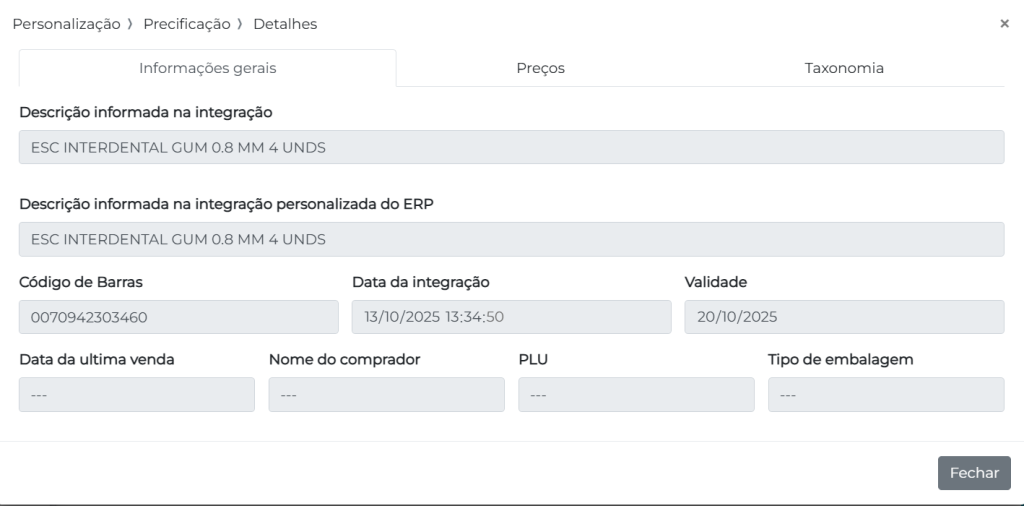
Task: Click the Data da integração field
Action: [x=511, y=317]
